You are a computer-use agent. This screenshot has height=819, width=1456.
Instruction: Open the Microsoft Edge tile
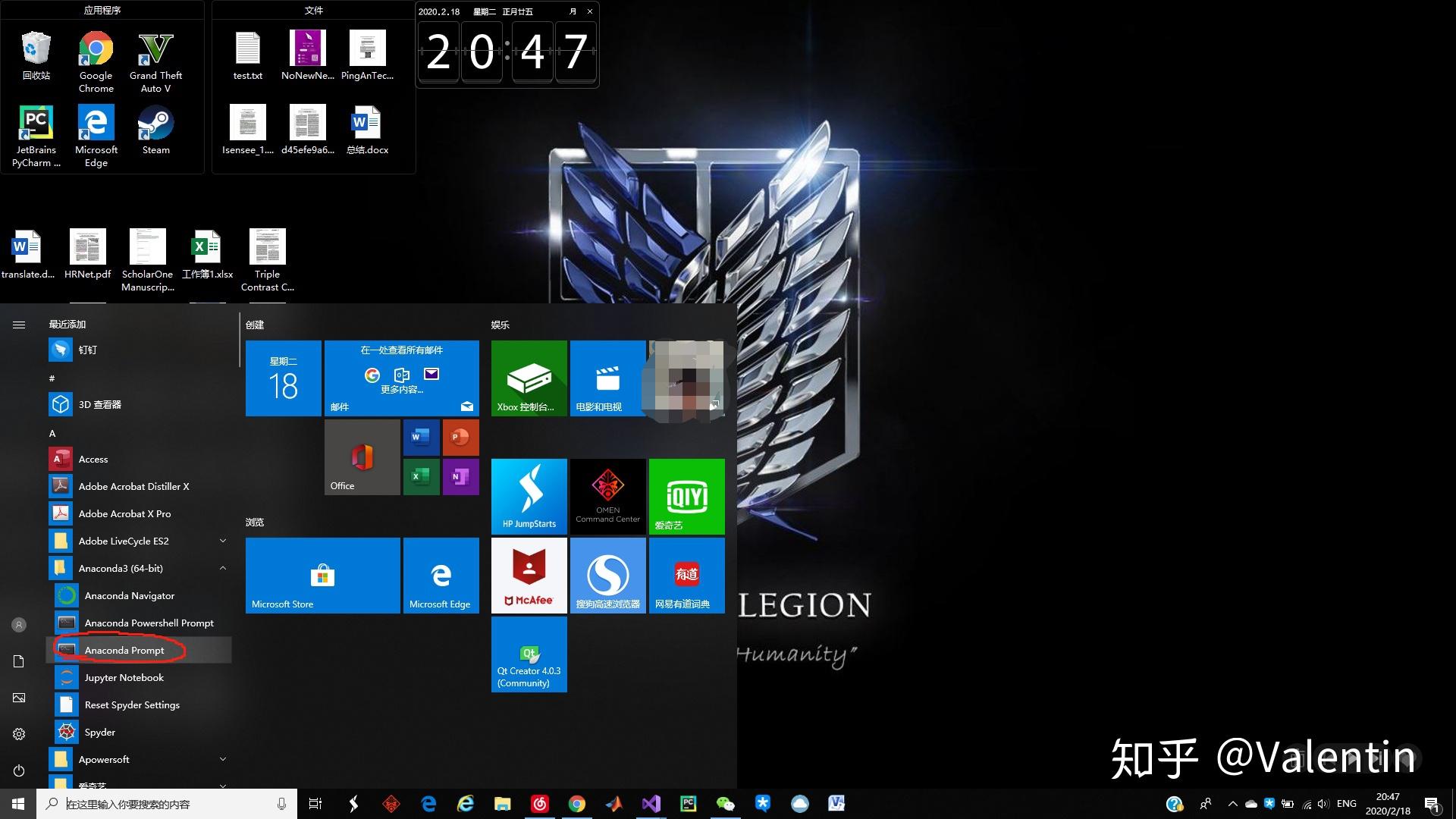[x=441, y=576]
